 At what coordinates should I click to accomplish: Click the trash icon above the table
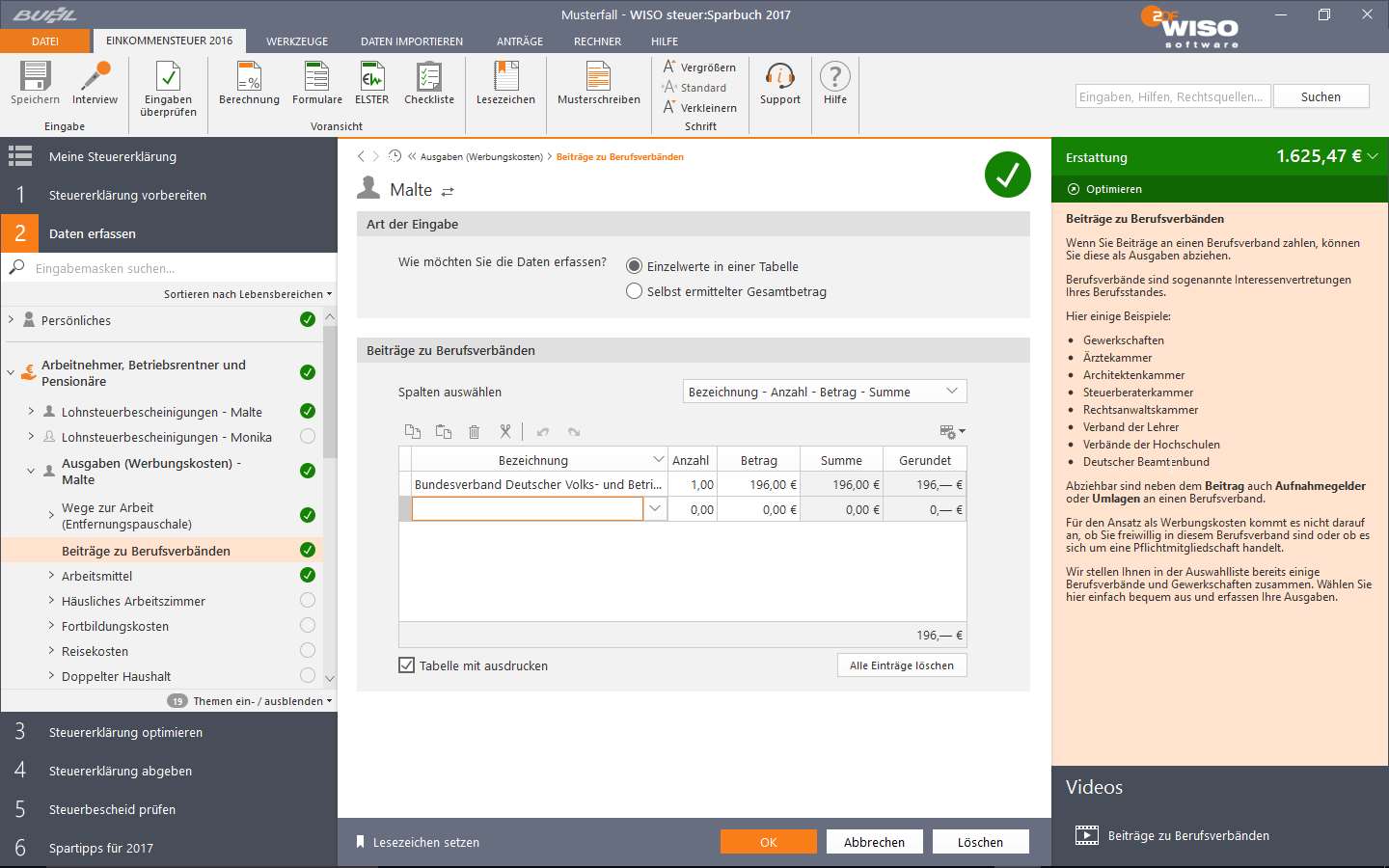(474, 432)
